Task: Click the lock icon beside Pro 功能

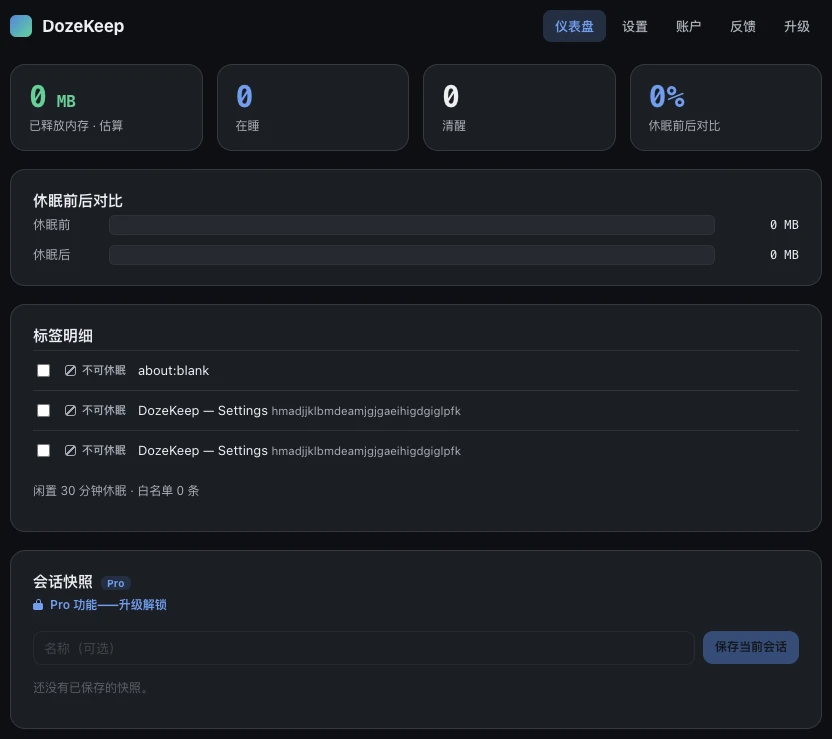Action: click(38, 605)
